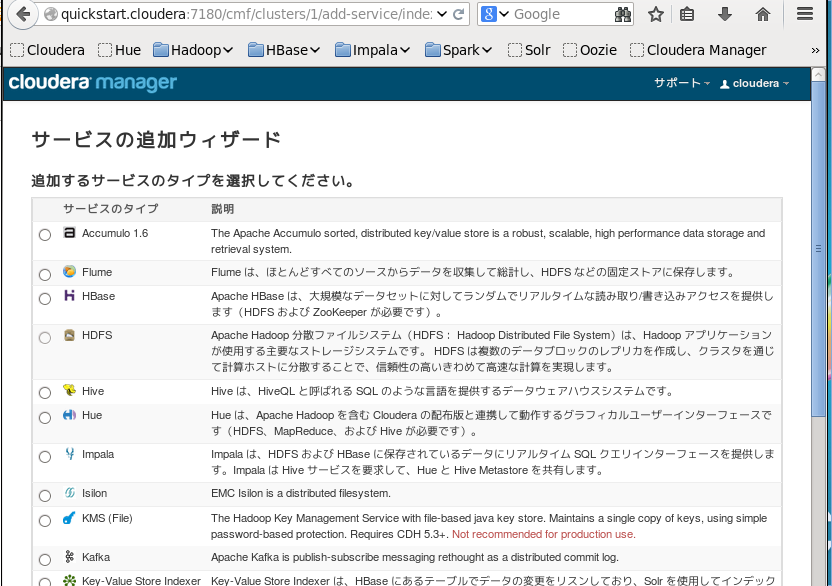Click the binoculars search icon
The image size is (832, 586).
(622, 14)
